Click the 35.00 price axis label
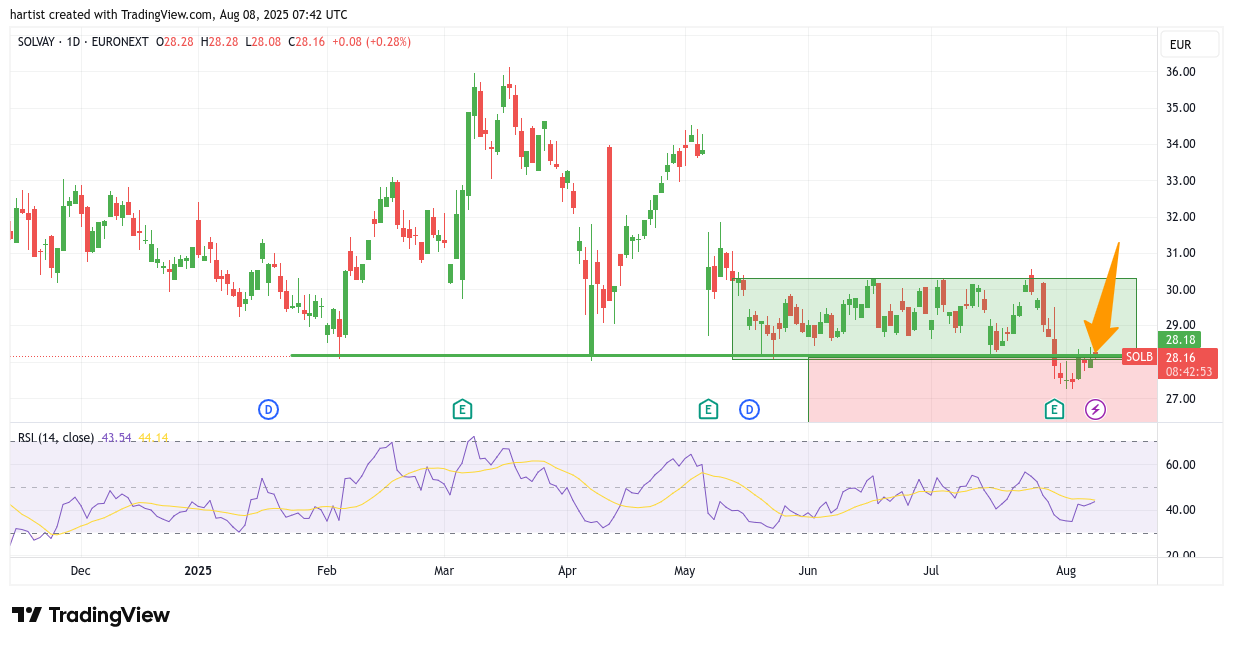The height and width of the screenshot is (645, 1233). tap(1181, 108)
